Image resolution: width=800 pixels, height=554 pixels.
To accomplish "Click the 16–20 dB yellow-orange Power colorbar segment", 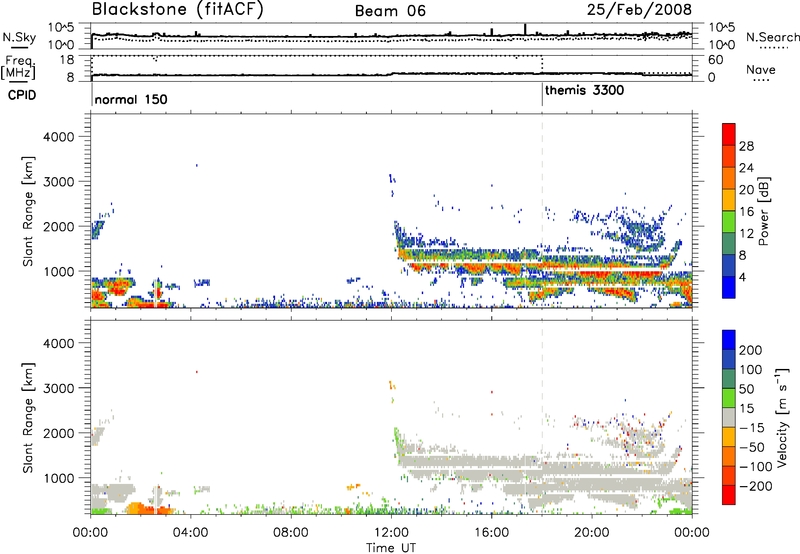I will pos(729,200).
